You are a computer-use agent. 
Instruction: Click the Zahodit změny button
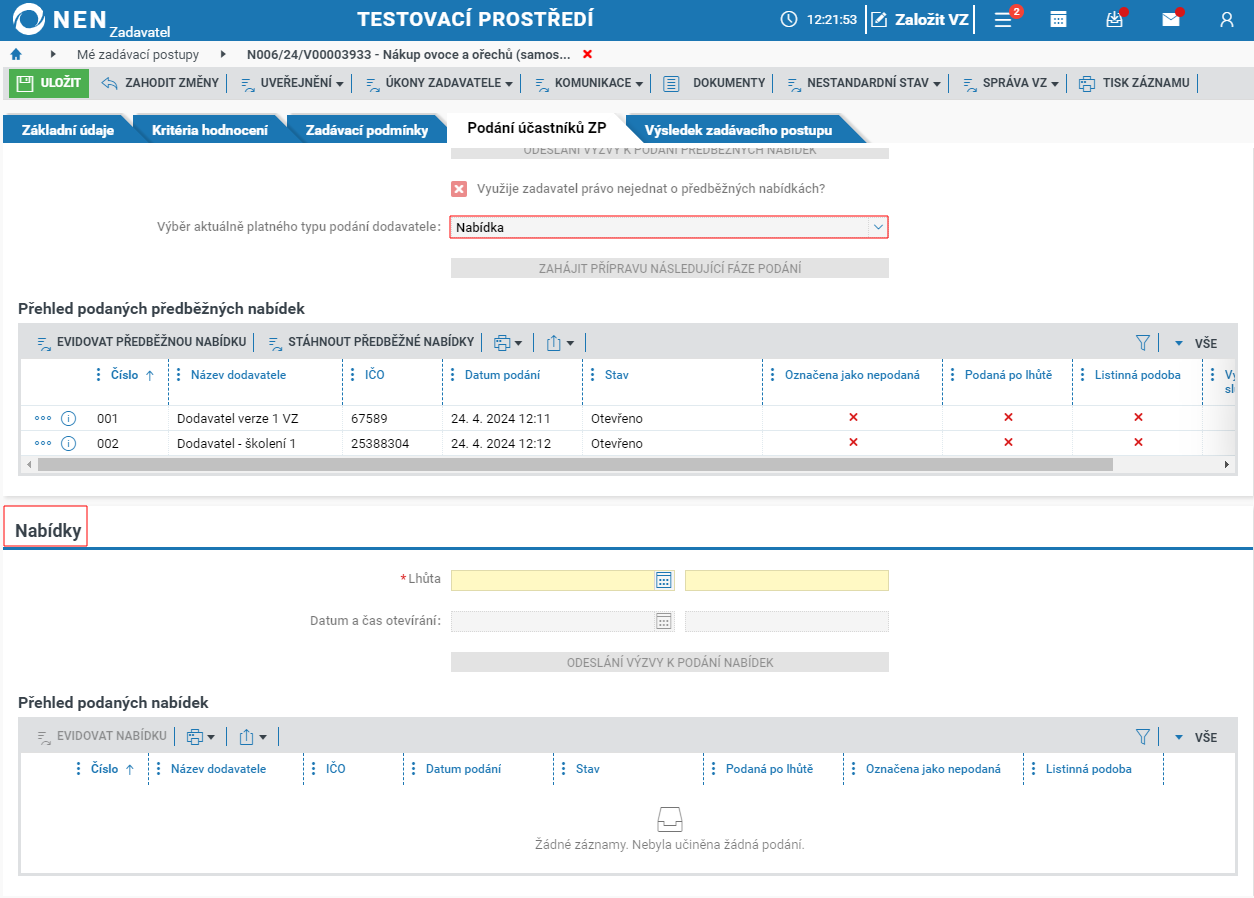click(x=160, y=83)
